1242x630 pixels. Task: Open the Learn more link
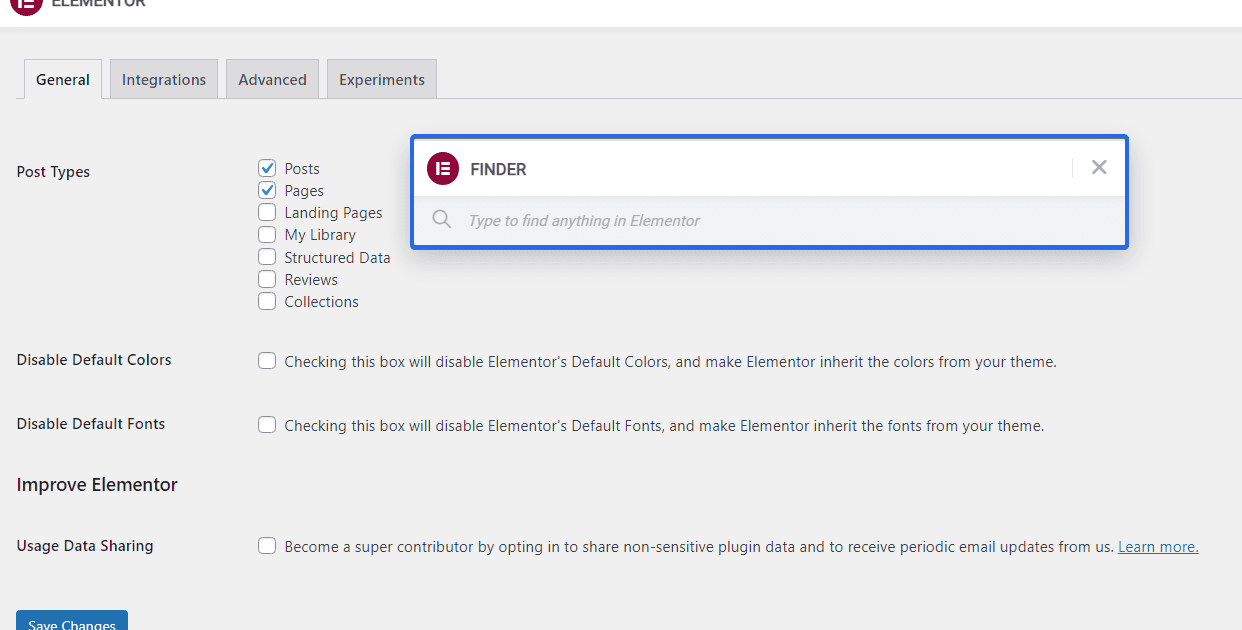pyautogui.click(x=1158, y=547)
